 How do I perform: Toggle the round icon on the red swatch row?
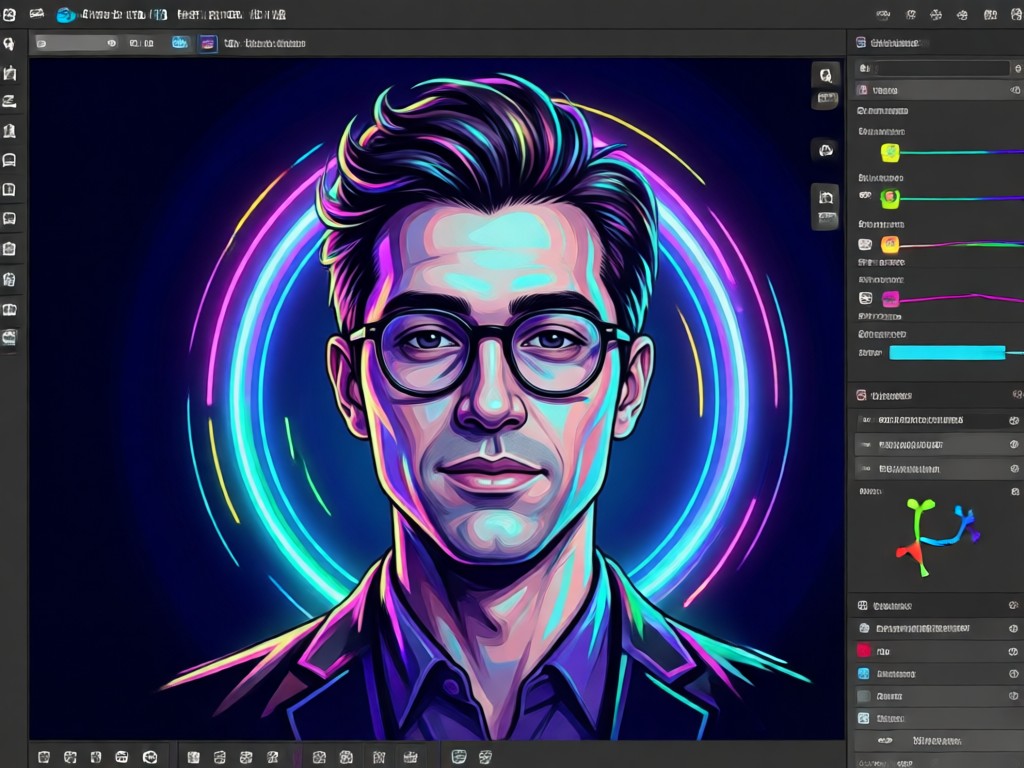pos(1013,651)
